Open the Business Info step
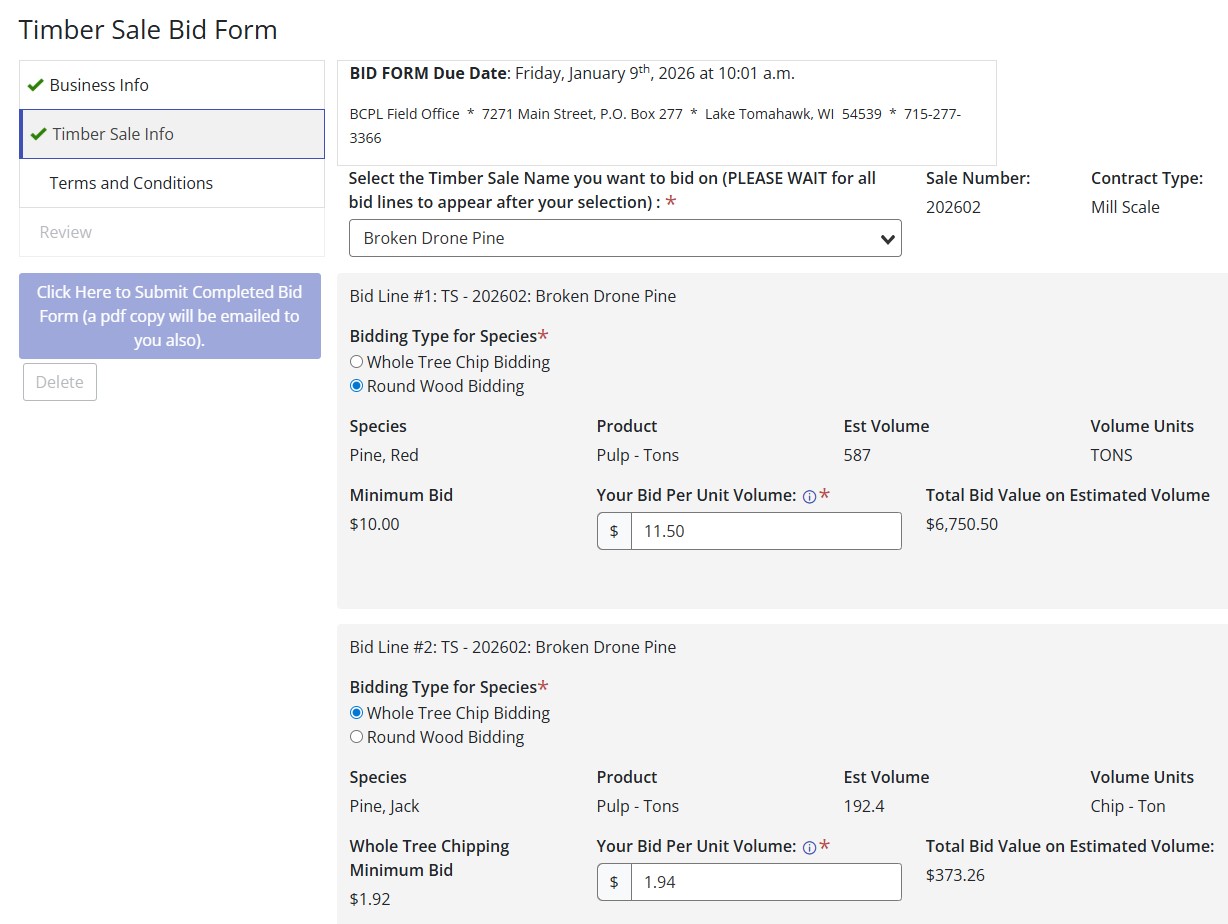This screenshot has height=924, width=1228. pyautogui.click(x=172, y=85)
